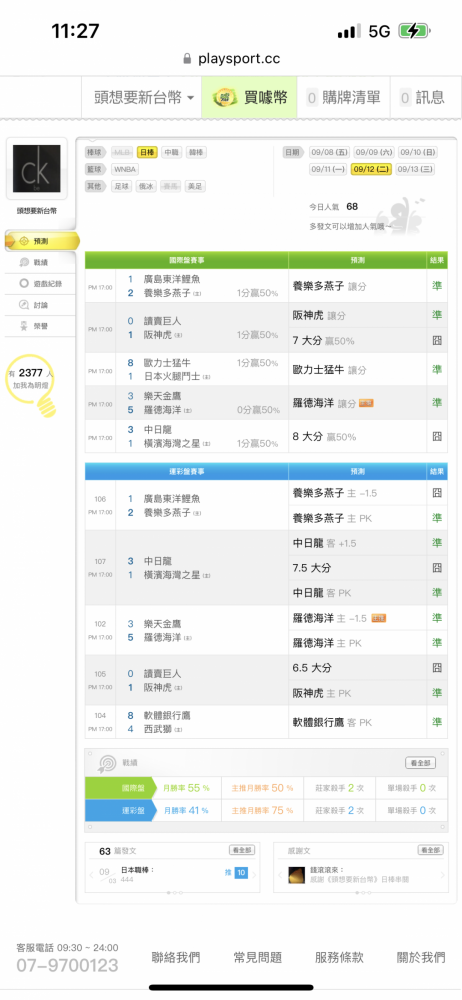Choose date 09/13 (三)
Viewport: 462px width, 1000px height.
[x=416, y=169]
